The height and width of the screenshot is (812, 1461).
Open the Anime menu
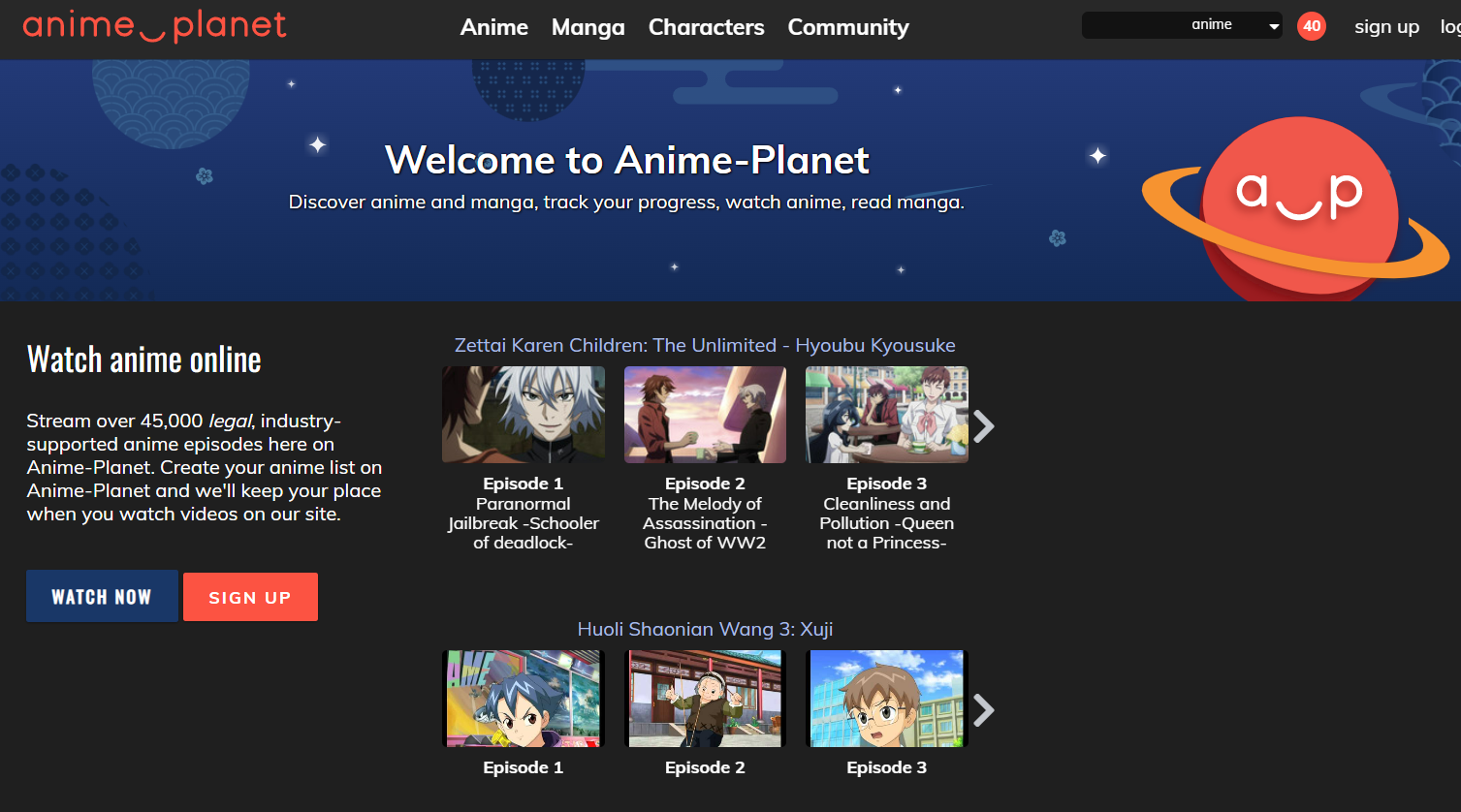point(494,27)
